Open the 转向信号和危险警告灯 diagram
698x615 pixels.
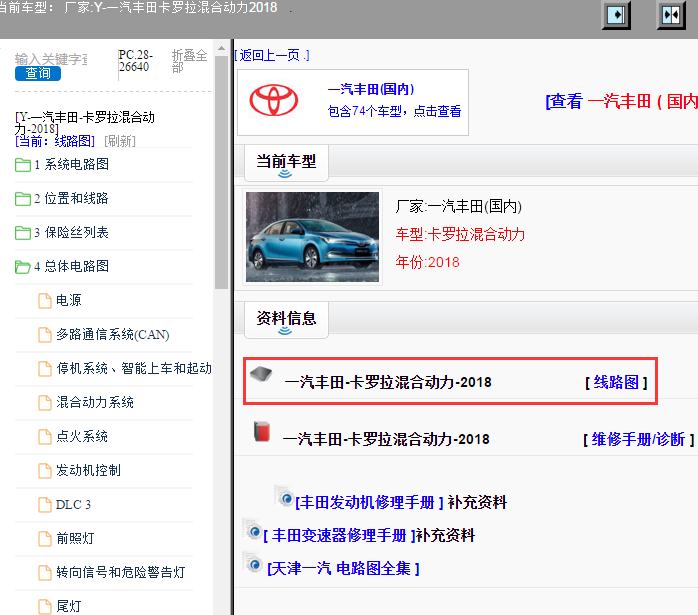121,572
